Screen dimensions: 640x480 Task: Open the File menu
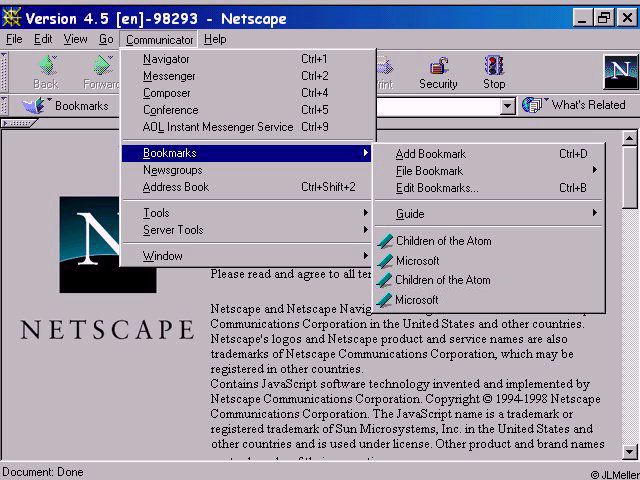coord(14,39)
